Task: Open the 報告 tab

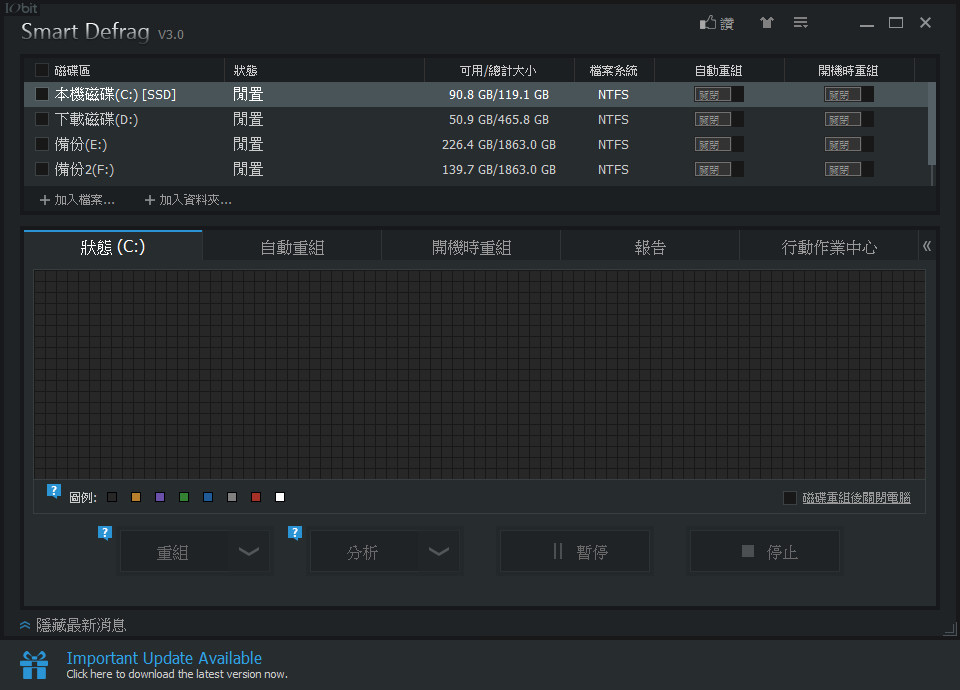Action: coord(650,247)
